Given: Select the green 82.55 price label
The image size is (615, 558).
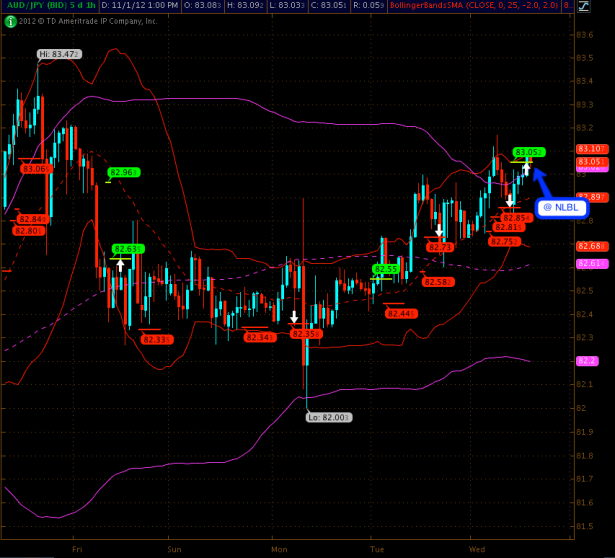Looking at the screenshot, I should (387, 269).
